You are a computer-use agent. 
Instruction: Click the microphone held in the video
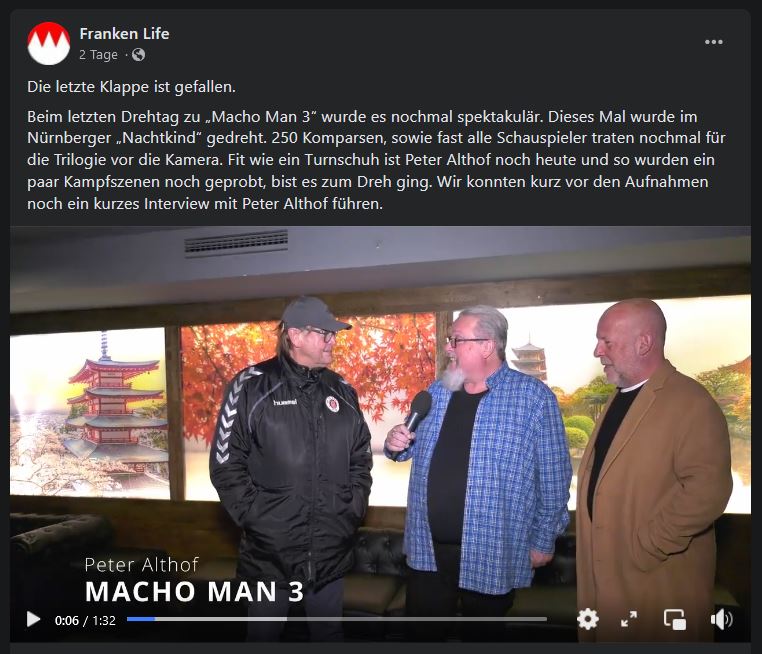tap(415, 419)
